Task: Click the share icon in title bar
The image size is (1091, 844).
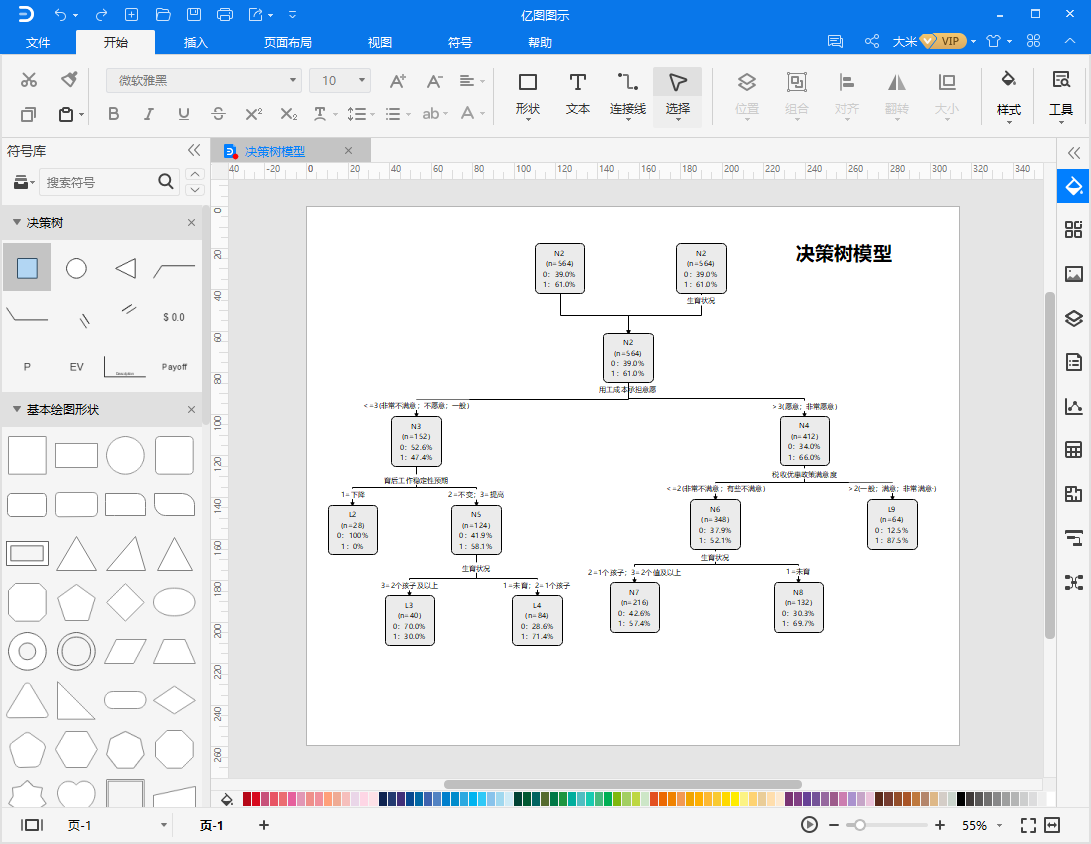Action: coord(871,42)
